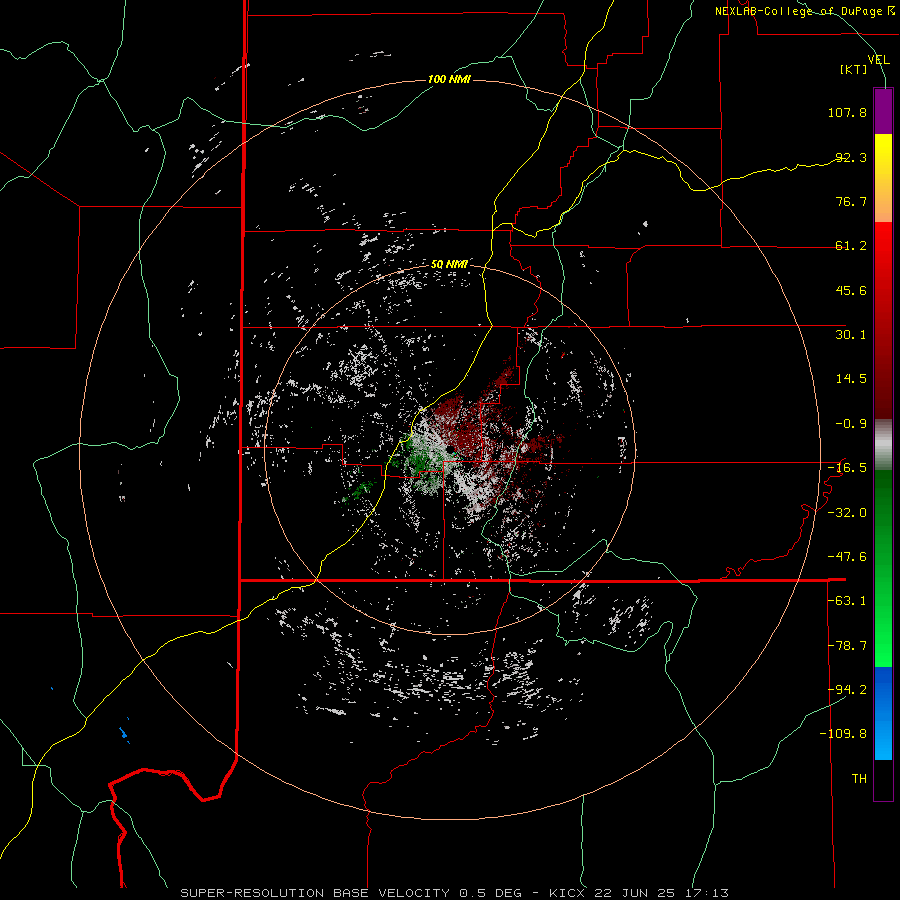The height and width of the screenshot is (900, 900).
Task: Click the VEL legend title
Action: pyautogui.click(x=878, y=59)
